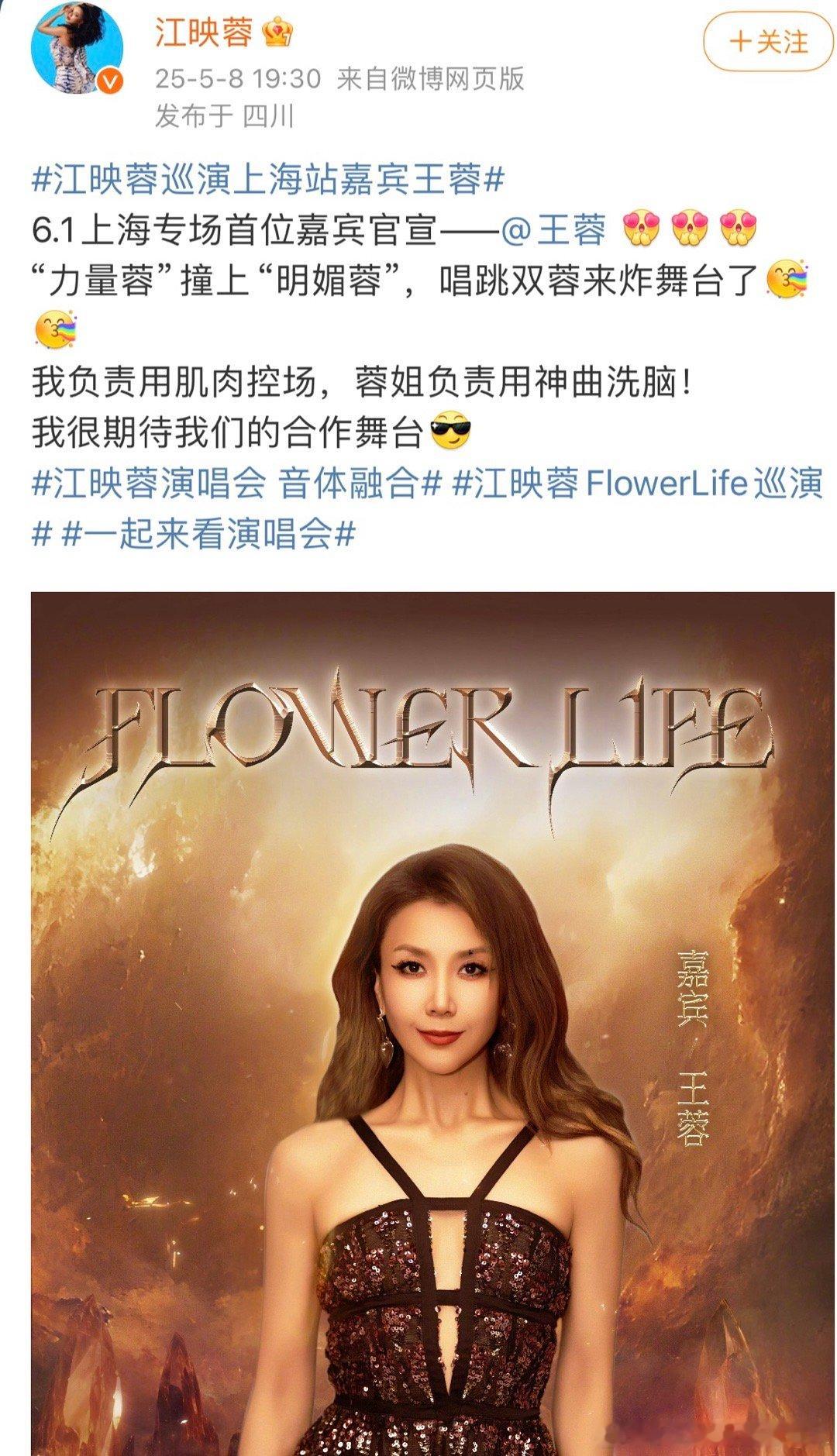Screen dimensions: 837x1456
Task: Open hashtag 江映蓉巡演上海站嘉宾王蓉
Action: click(x=269, y=182)
